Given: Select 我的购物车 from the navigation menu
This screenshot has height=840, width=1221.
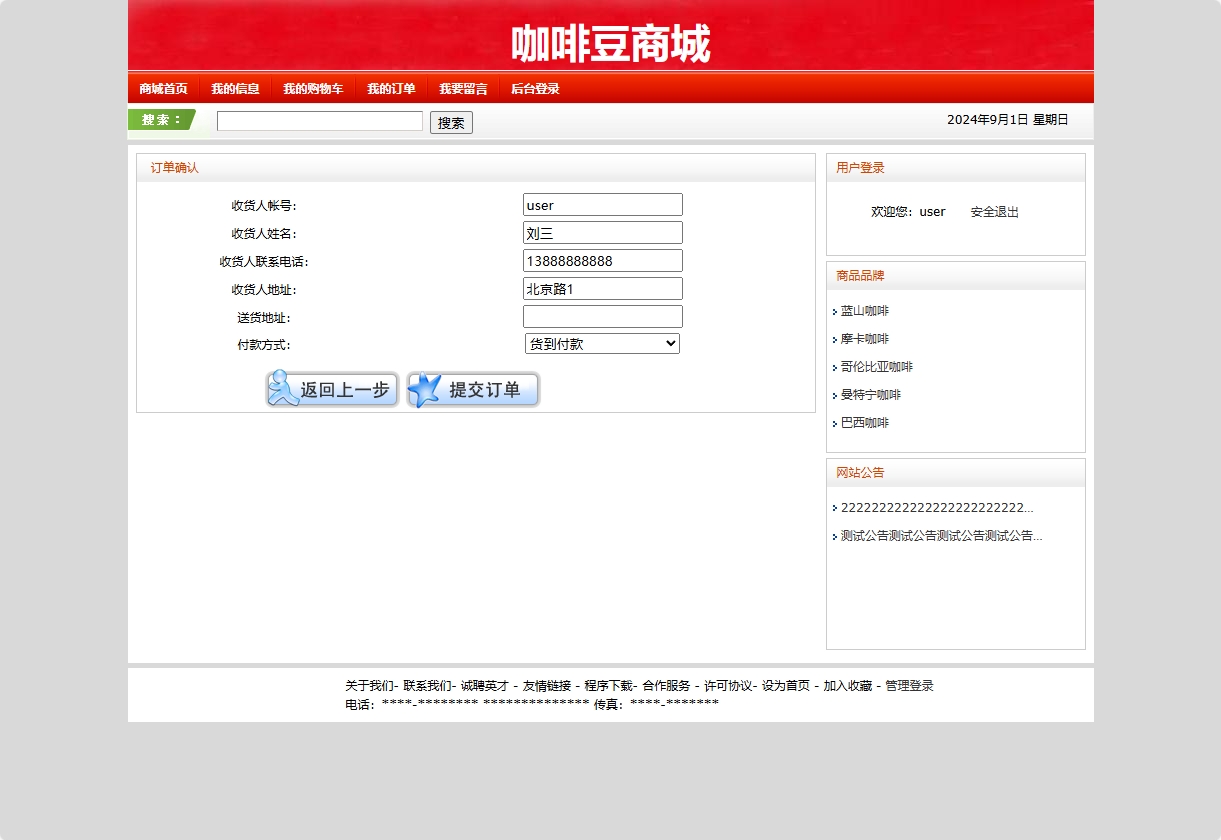Looking at the screenshot, I should pos(312,88).
